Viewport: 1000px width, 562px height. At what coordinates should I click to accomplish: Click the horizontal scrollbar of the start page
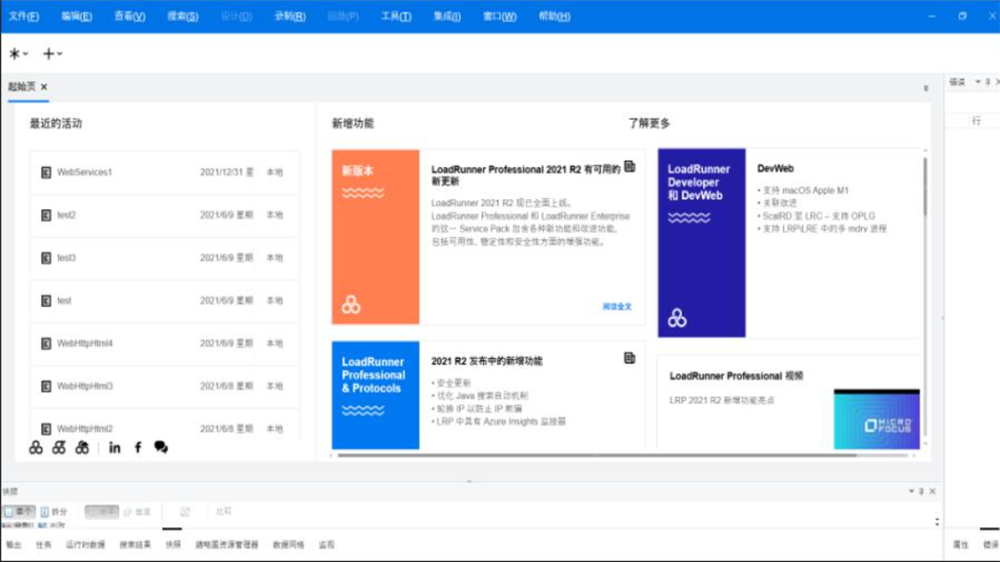coord(596,455)
